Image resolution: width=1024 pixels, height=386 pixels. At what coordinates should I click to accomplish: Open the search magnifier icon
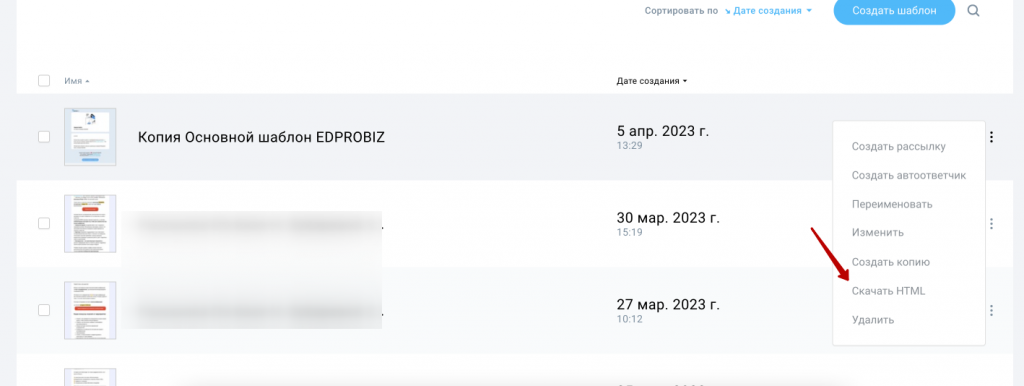tap(973, 10)
